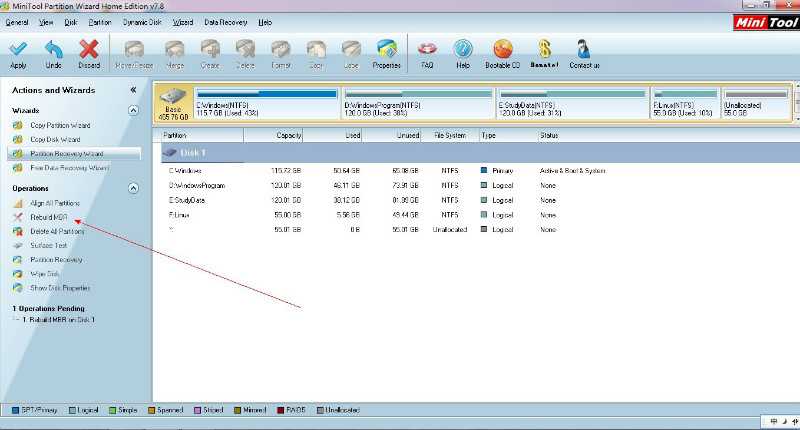Open the Data Recovery menu

[x=226, y=22]
